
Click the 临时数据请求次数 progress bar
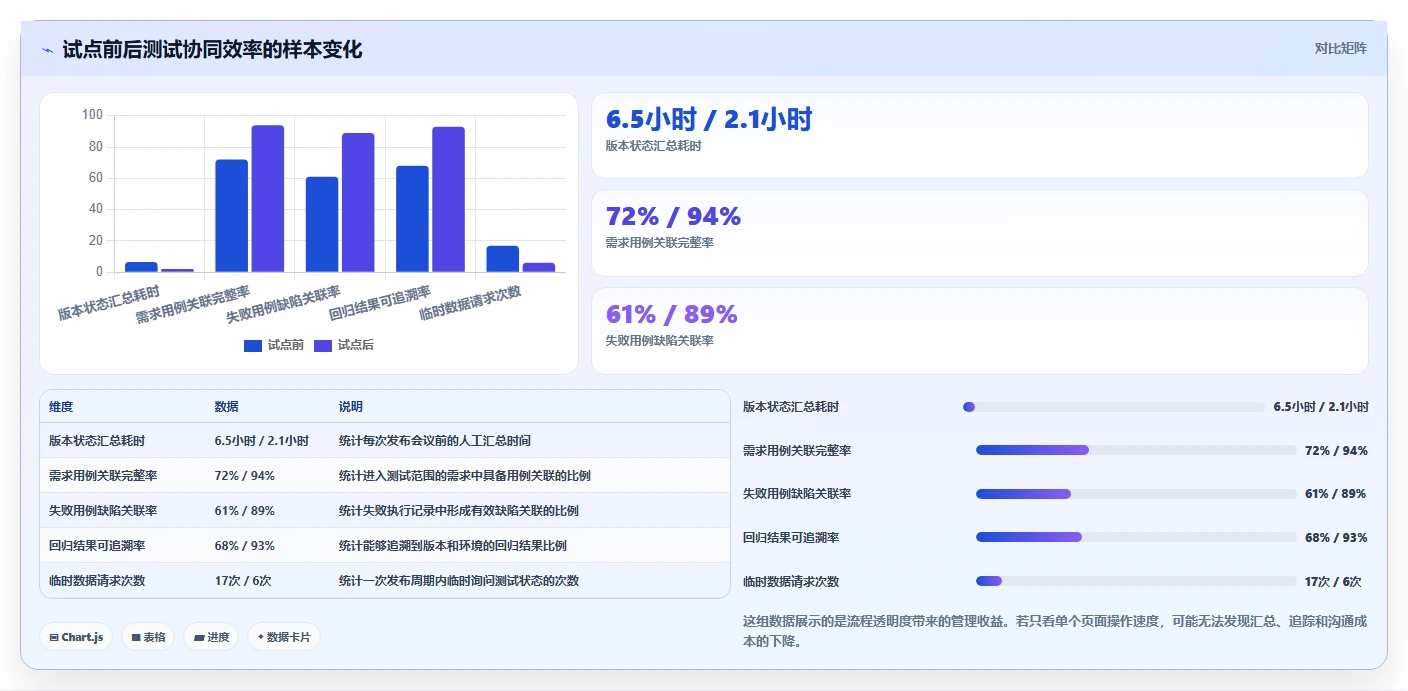pos(1136,581)
